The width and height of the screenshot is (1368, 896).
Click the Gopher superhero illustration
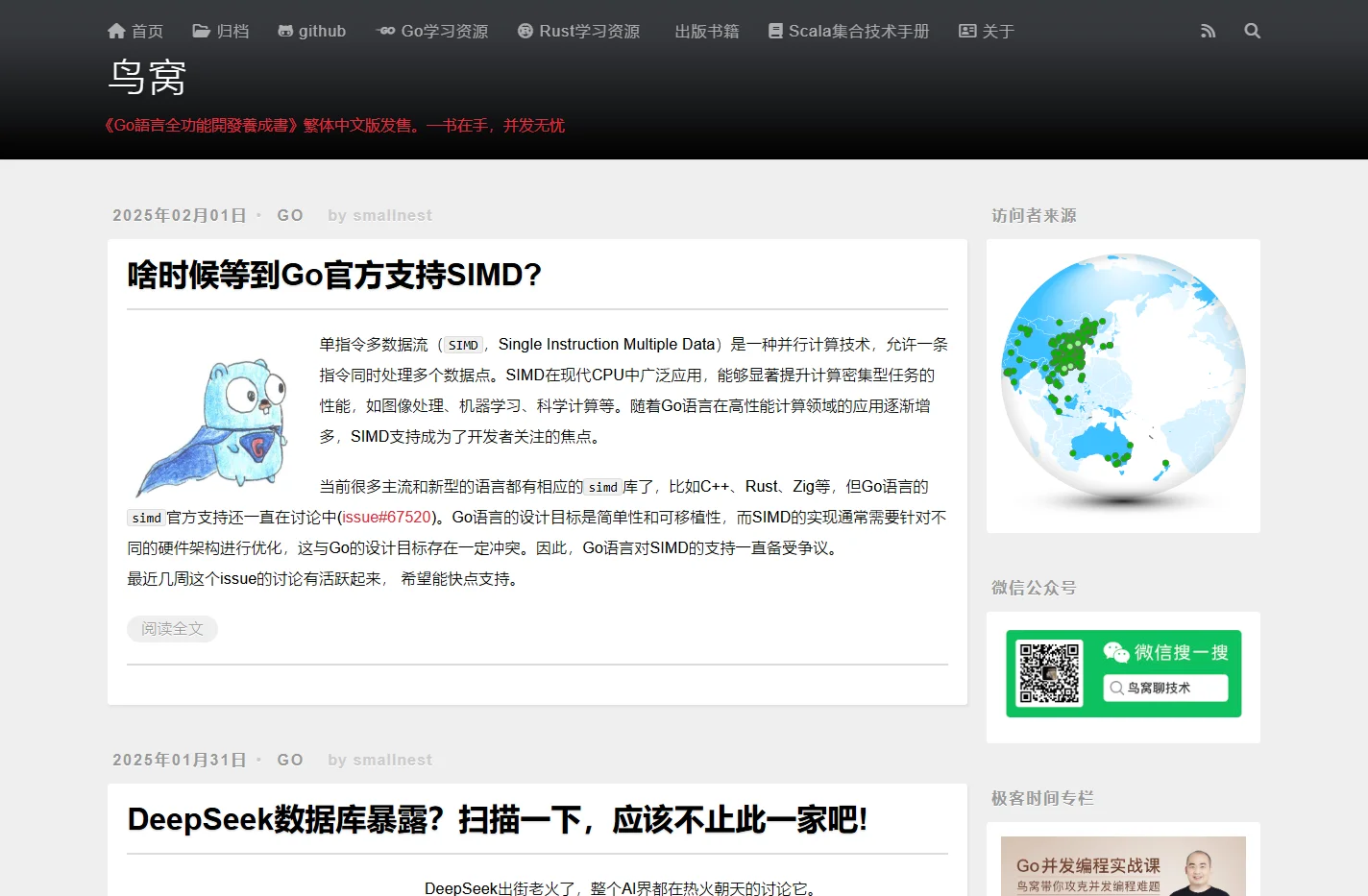tap(213, 427)
